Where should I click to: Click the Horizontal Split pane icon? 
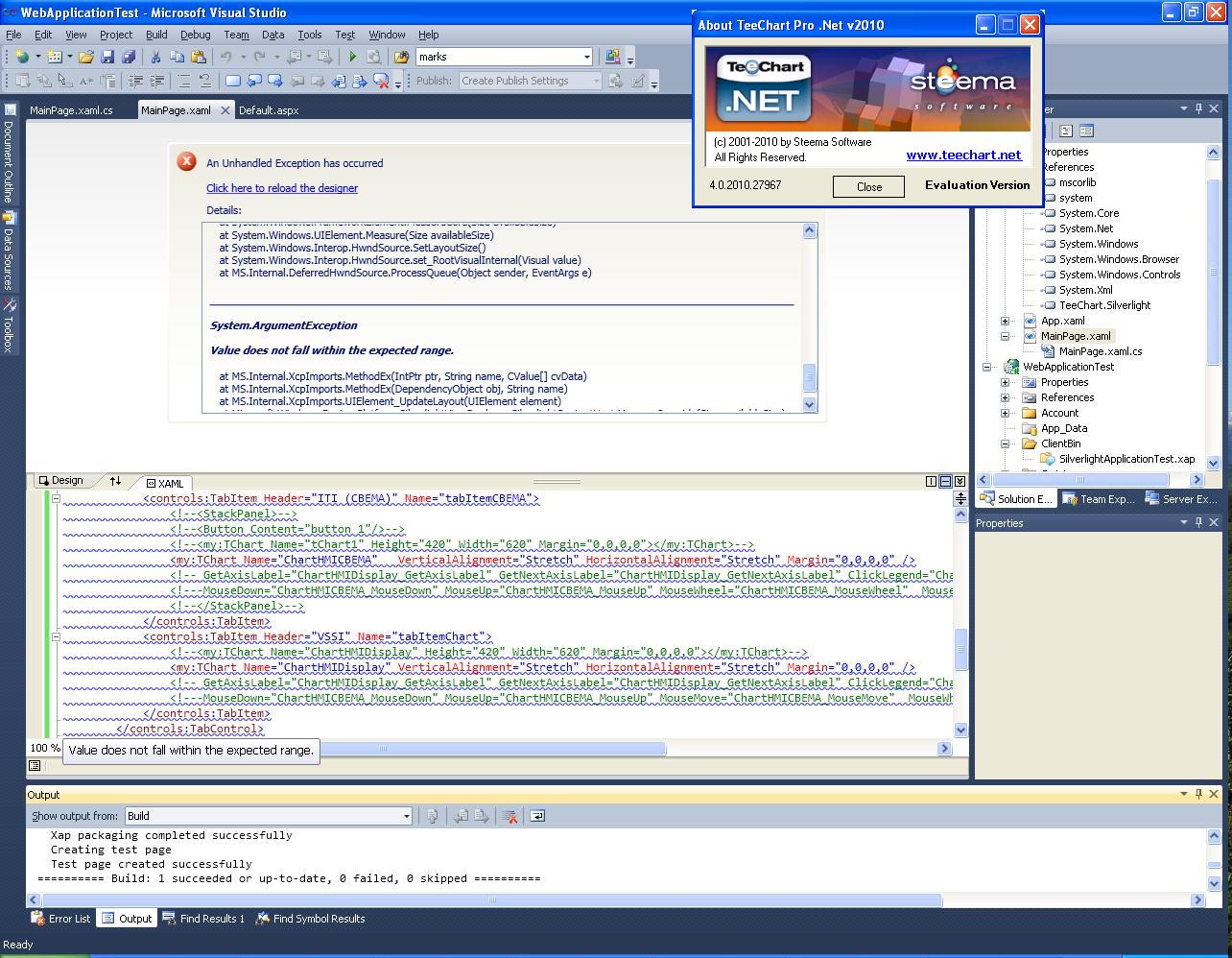click(945, 481)
